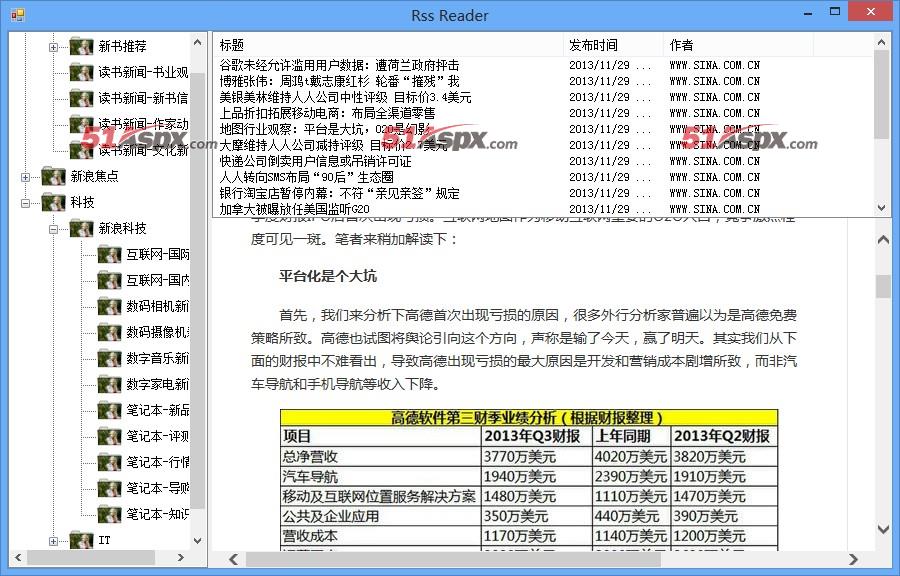Open article 上品折扣拓展移动电商
The width and height of the screenshot is (900, 576).
[x=327, y=113]
